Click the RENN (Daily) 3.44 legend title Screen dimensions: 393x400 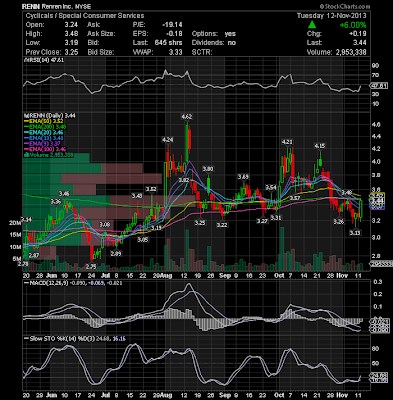pyautogui.click(x=50, y=115)
